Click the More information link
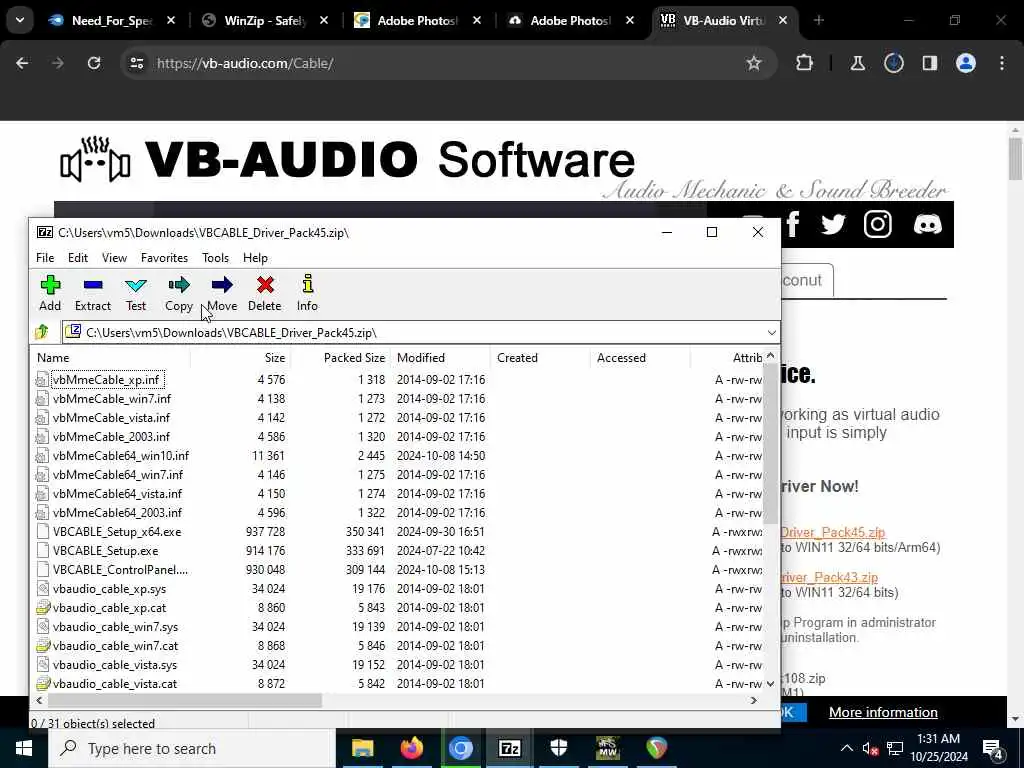Image resolution: width=1024 pixels, height=768 pixels. [883, 712]
